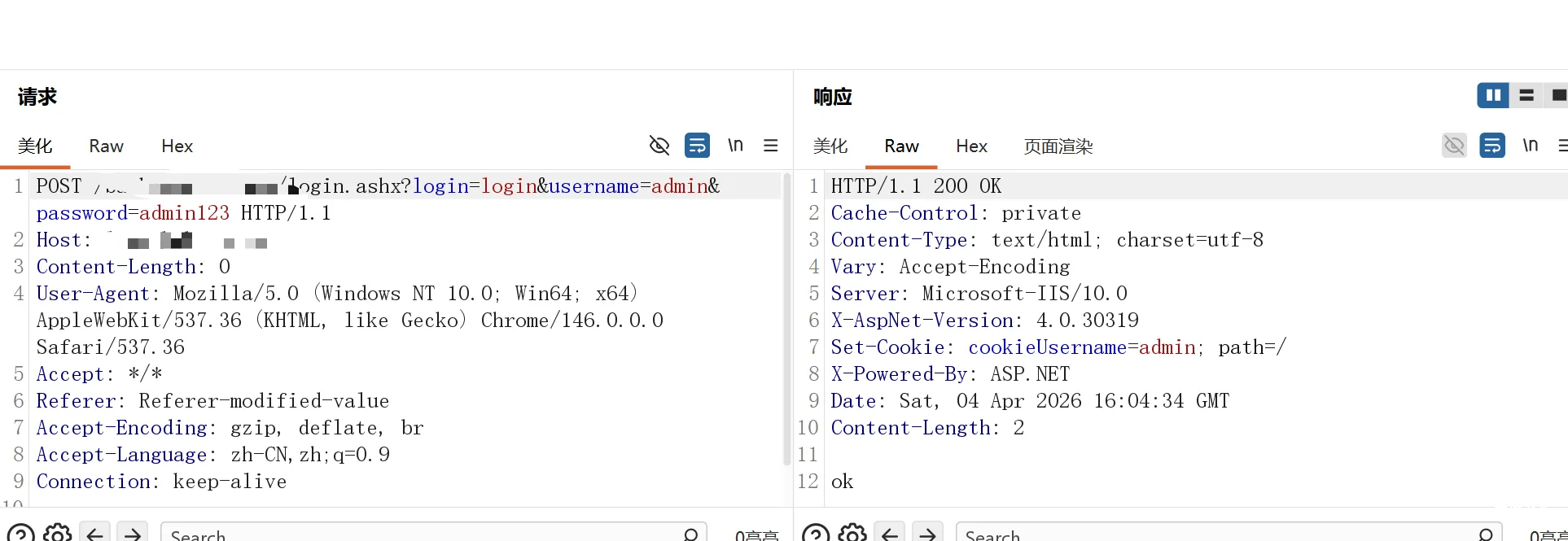Select the side-by-side layout icon
The image size is (1568, 541).
point(1493,95)
